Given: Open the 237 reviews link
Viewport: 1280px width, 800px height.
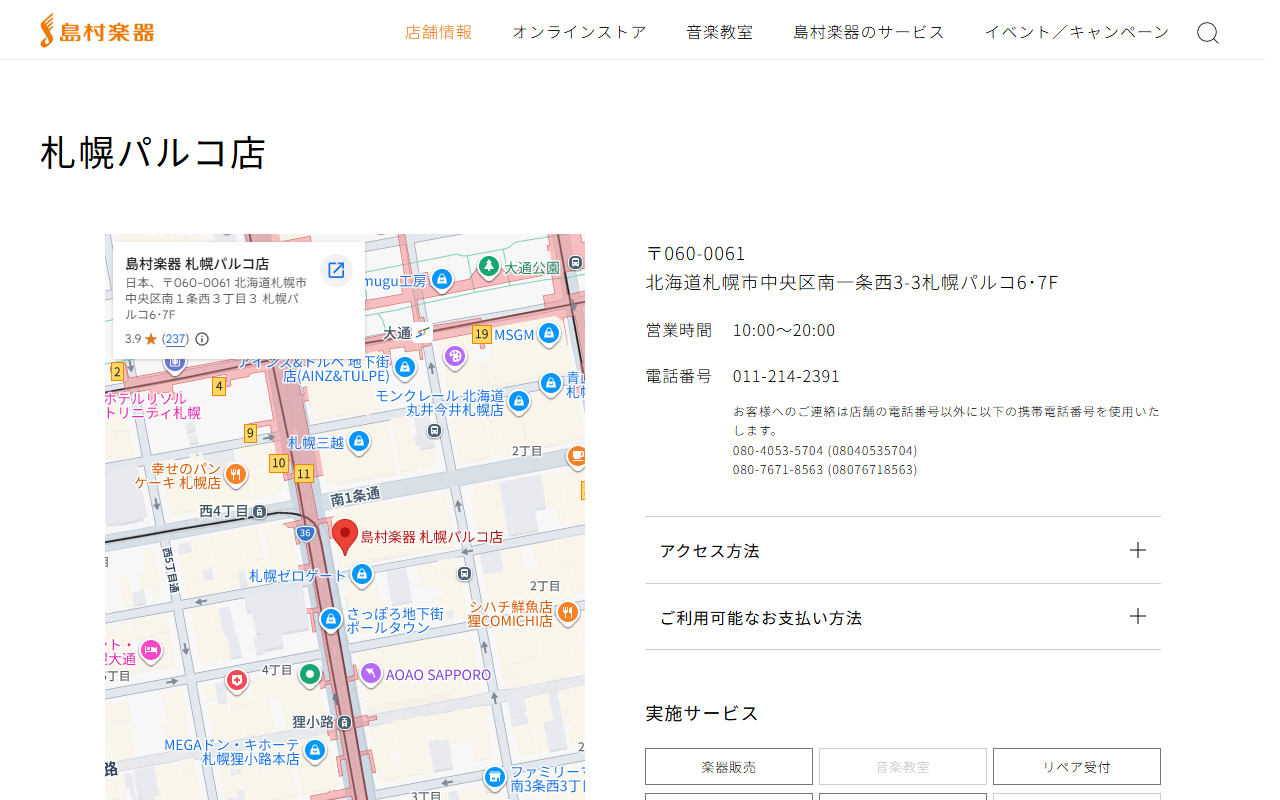Looking at the screenshot, I should [x=176, y=339].
